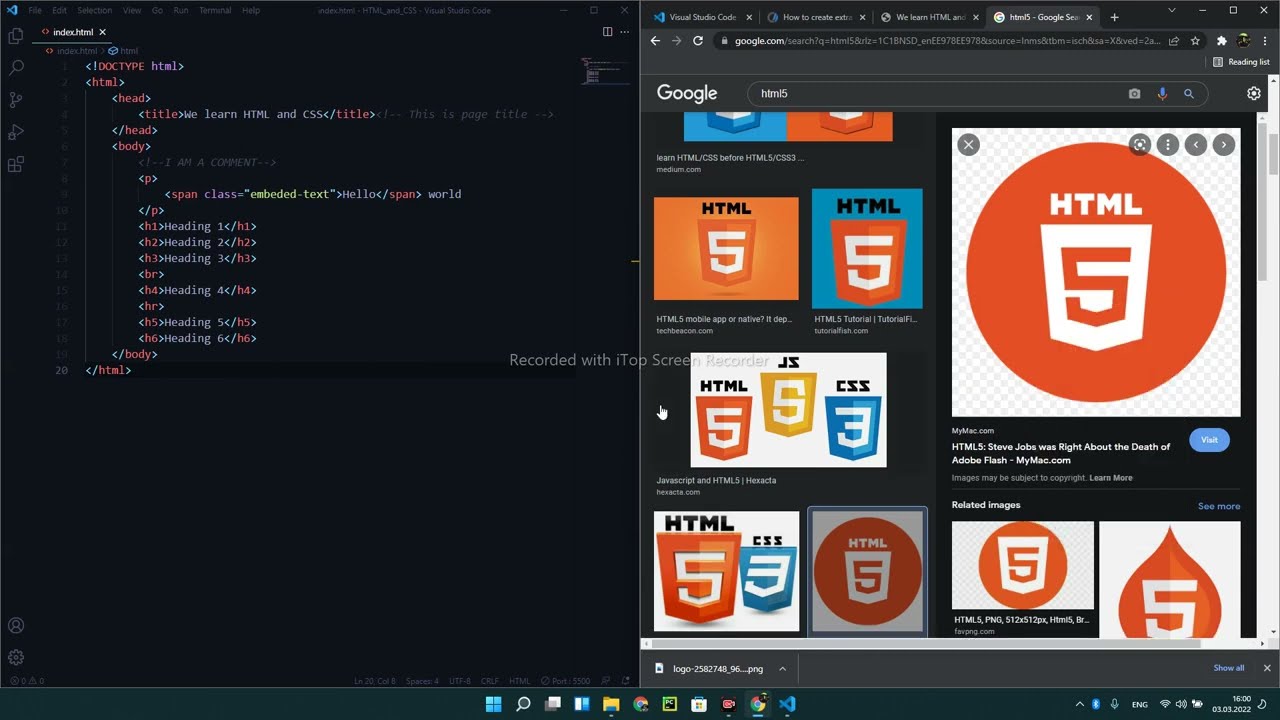
Task: Open the Source Control view in VS Code
Action: pyautogui.click(x=16, y=100)
